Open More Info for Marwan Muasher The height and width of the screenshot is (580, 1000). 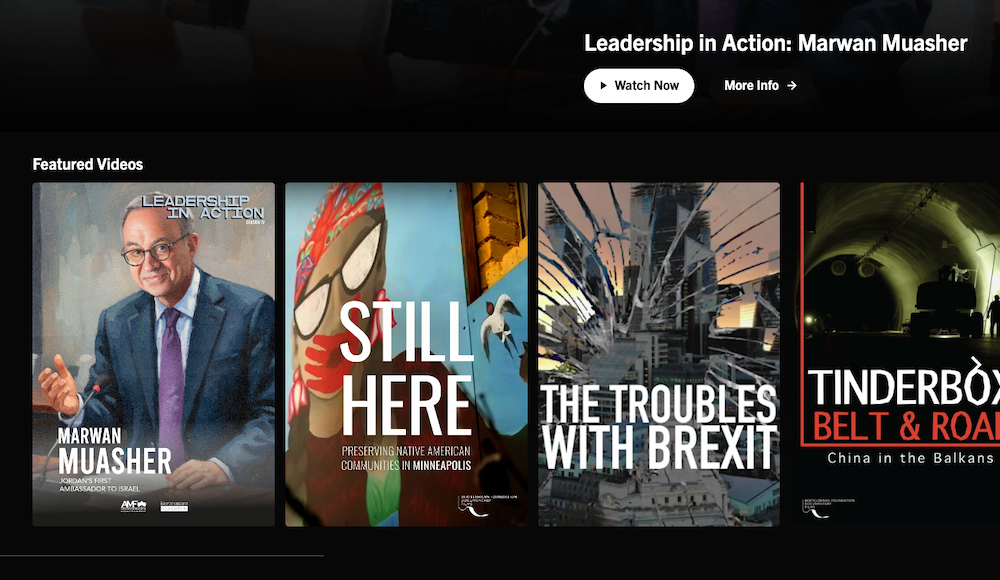[x=760, y=86]
